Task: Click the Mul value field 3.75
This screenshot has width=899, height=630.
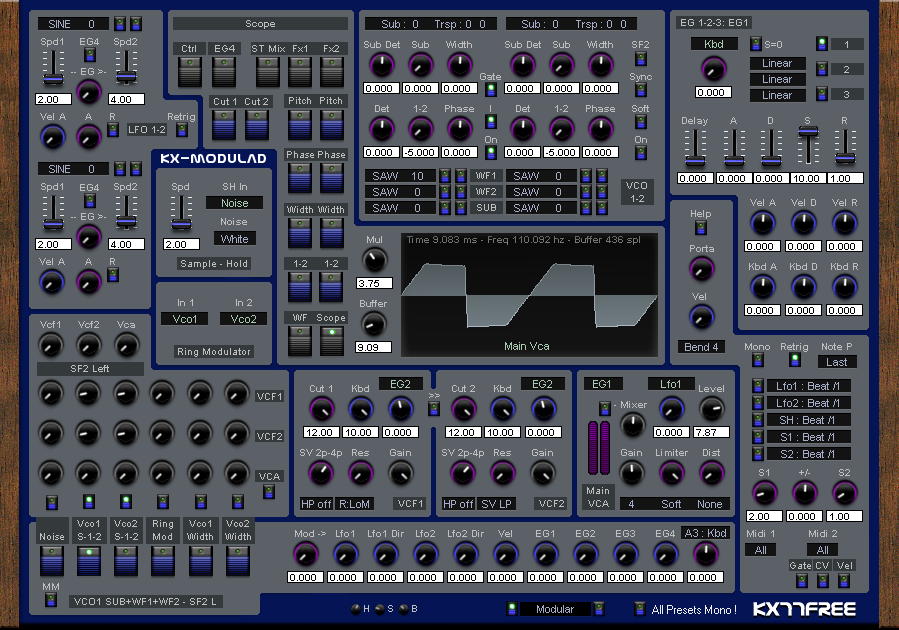Action: [374, 283]
